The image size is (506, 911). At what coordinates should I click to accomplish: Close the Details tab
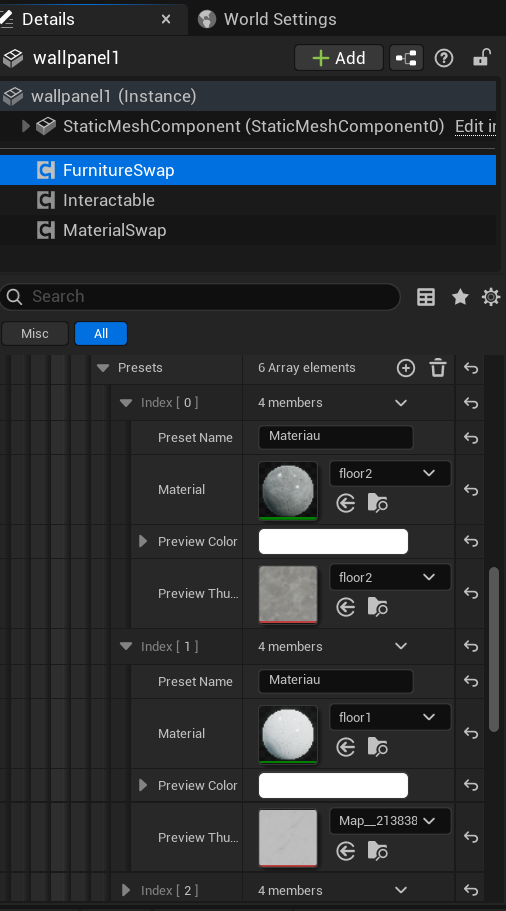click(166, 19)
